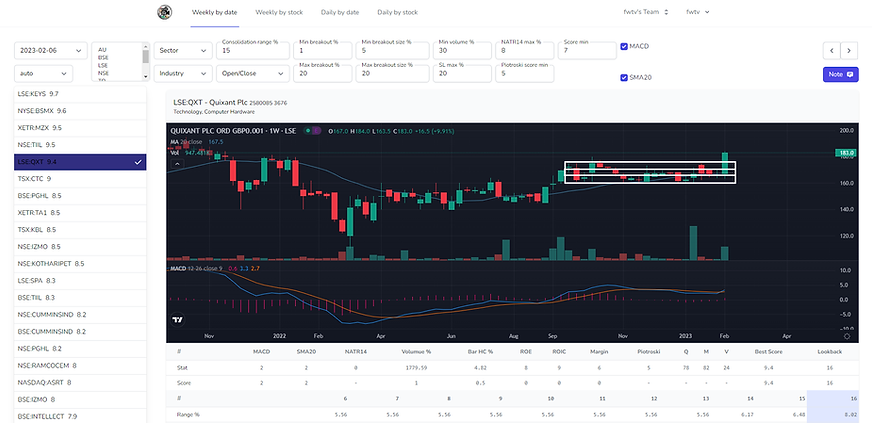The image size is (872, 423).
Task: Click exchange list scroll-up arrow
Action: 146,46
